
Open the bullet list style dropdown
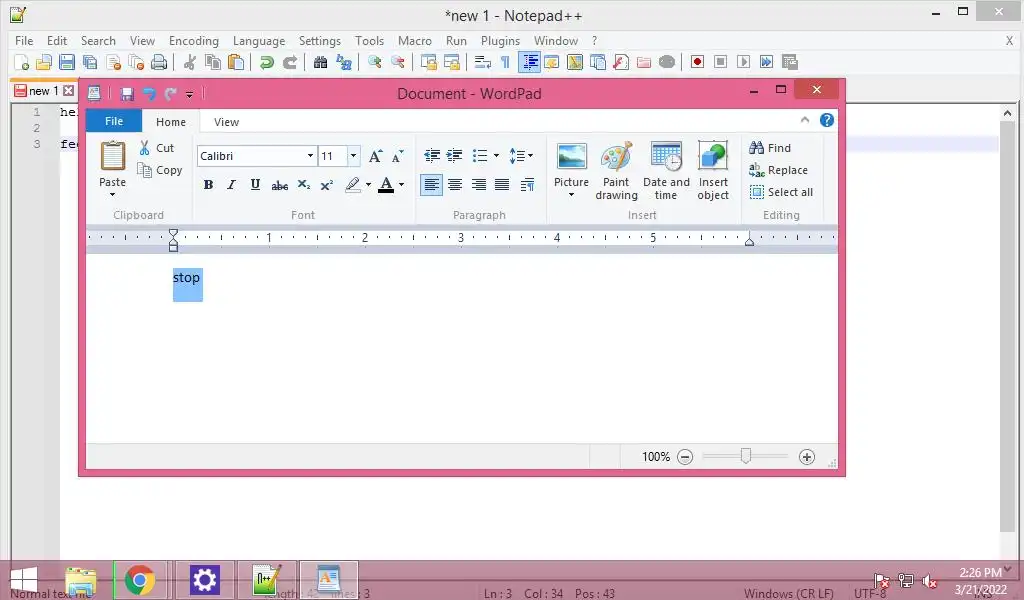[496, 155]
